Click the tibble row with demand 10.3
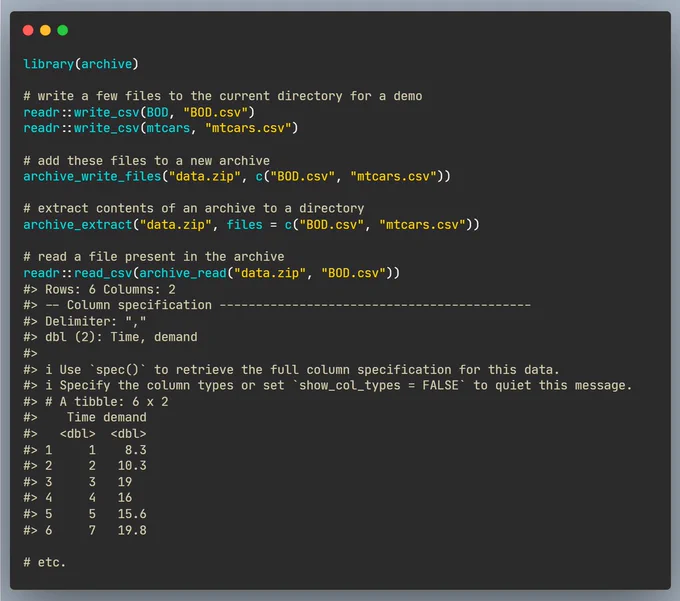680x601 pixels. [x=85, y=466]
